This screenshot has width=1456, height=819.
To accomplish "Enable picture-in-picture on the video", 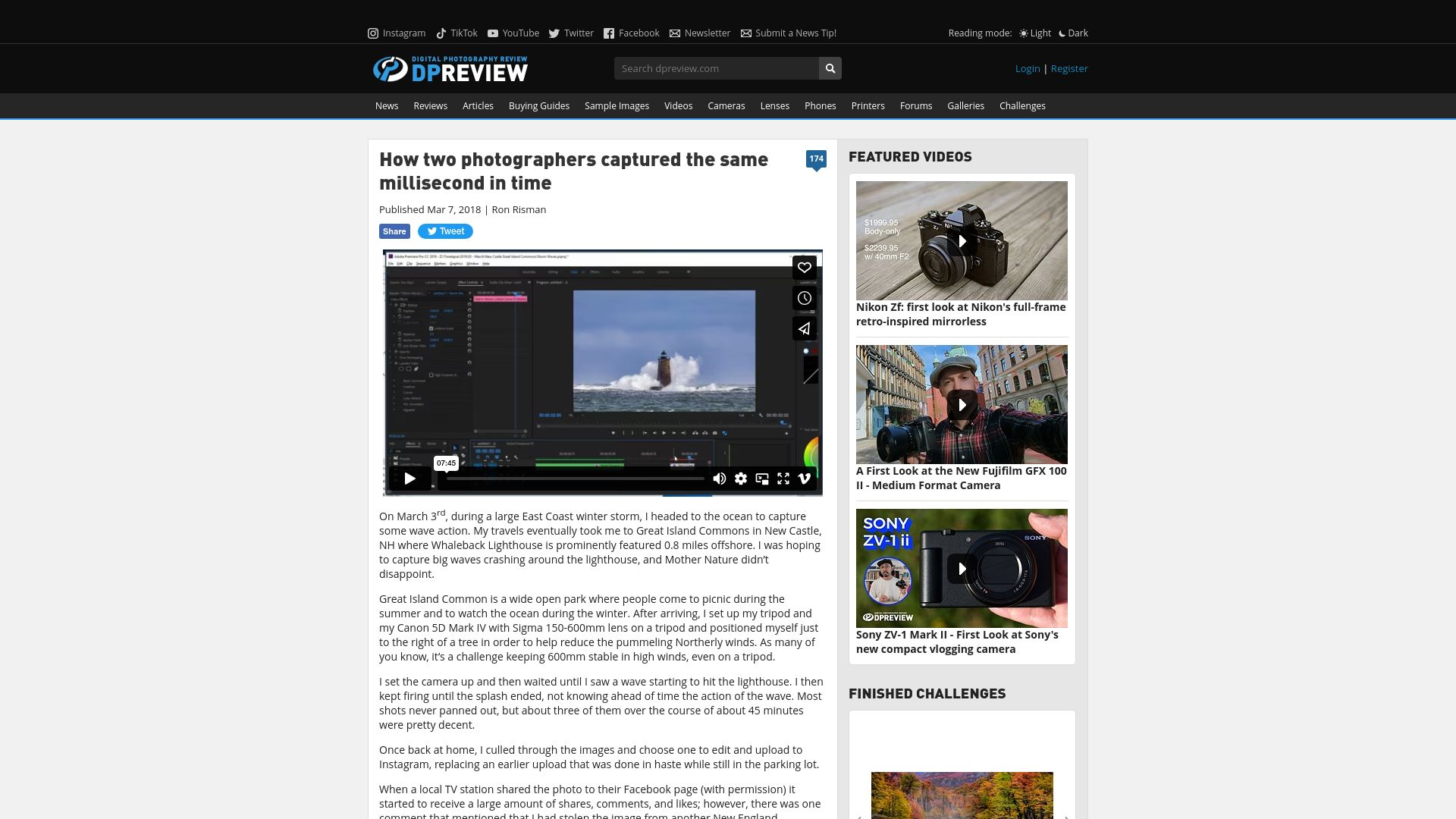I will (x=762, y=479).
